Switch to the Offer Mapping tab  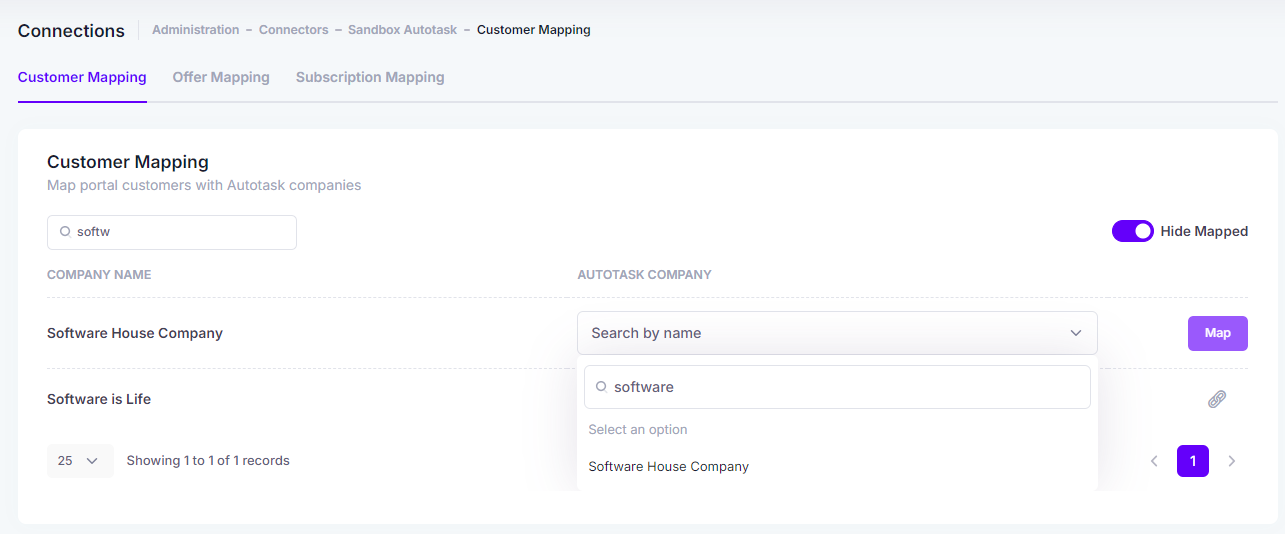221,77
